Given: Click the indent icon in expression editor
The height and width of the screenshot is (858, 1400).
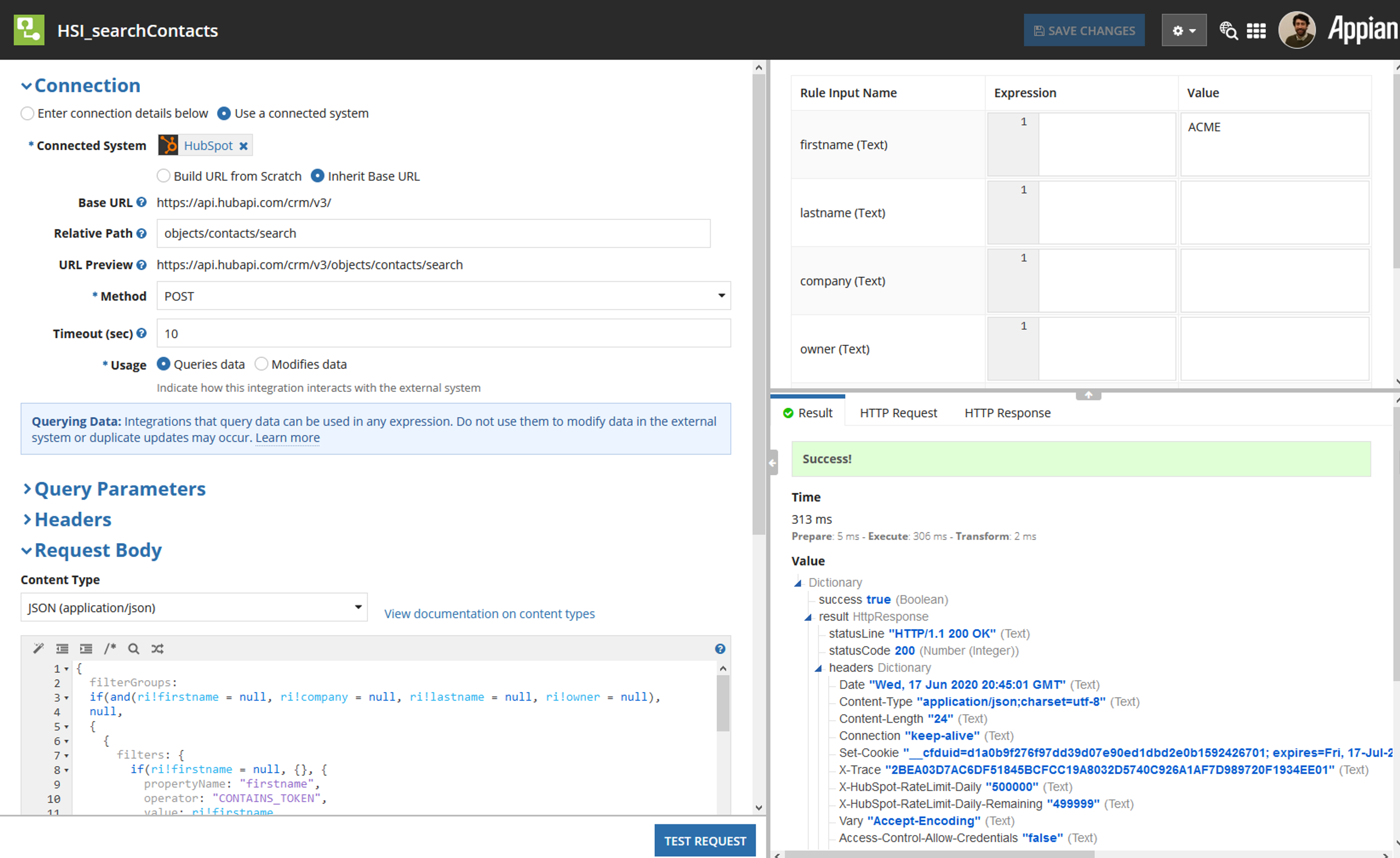Looking at the screenshot, I should [x=86, y=648].
